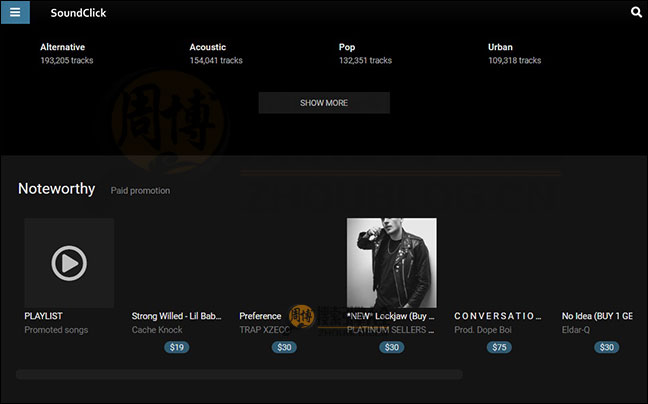Visit artist PLATINUM SELLERS
Viewport: 648px width, 404px height.
coord(391,330)
